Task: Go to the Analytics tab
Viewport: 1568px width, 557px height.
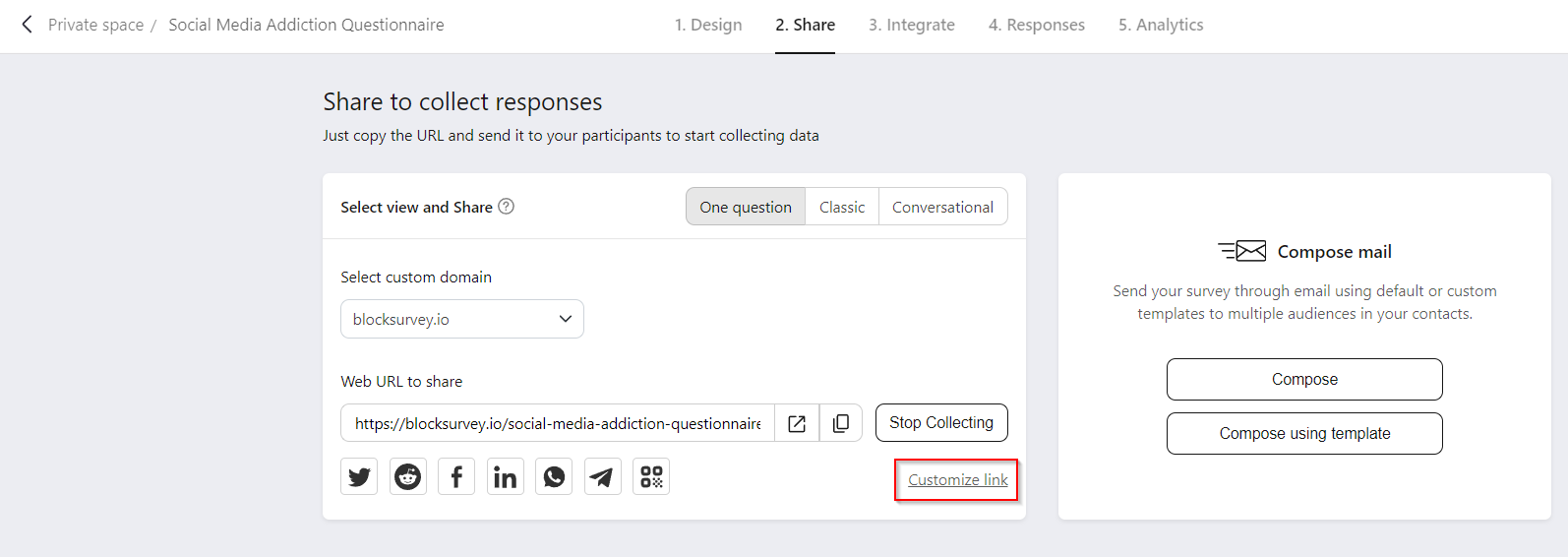Action: coord(1161,25)
